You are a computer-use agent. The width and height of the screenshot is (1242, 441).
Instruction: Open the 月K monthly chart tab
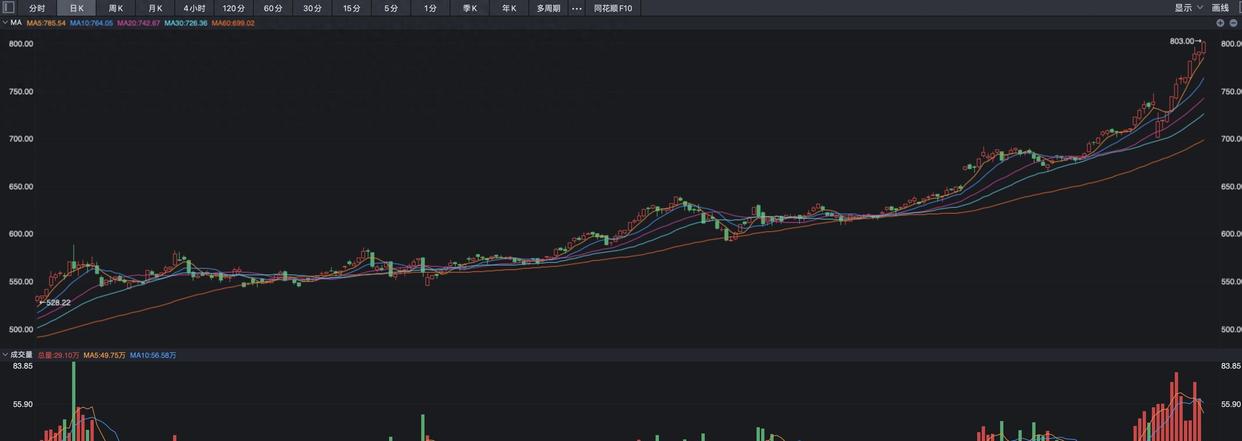[x=155, y=8]
